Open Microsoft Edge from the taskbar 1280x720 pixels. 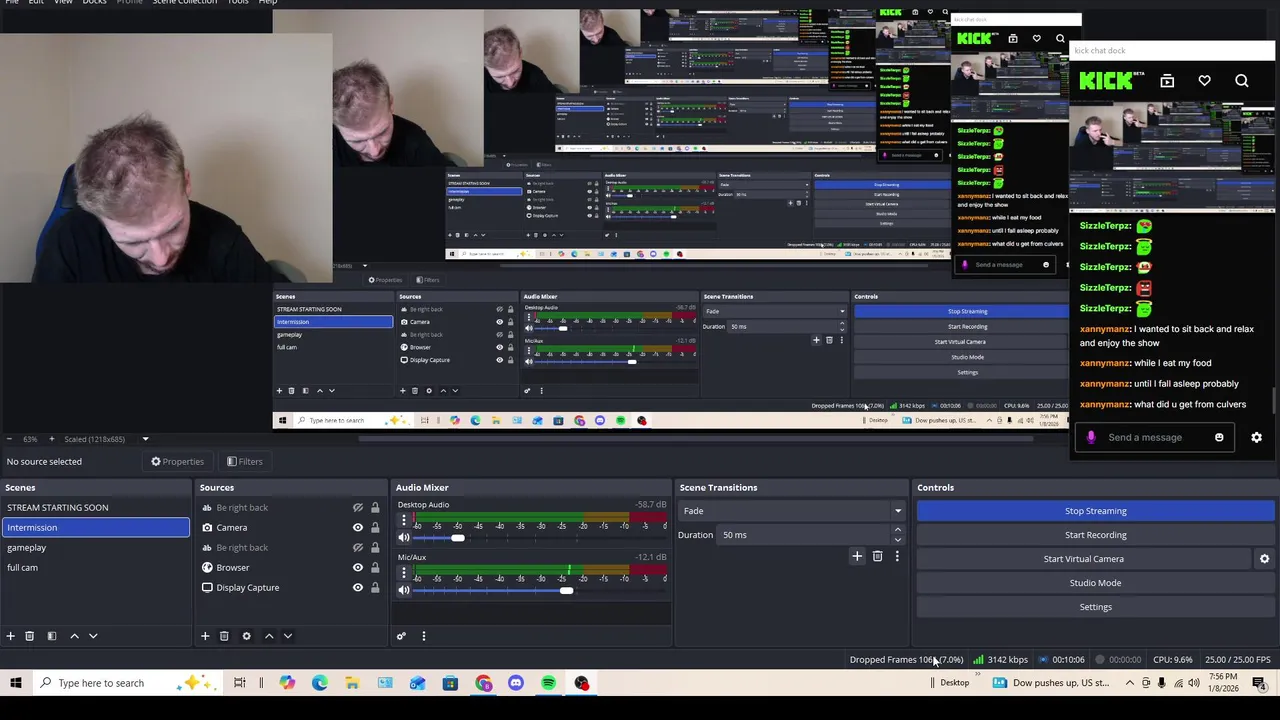(x=320, y=683)
